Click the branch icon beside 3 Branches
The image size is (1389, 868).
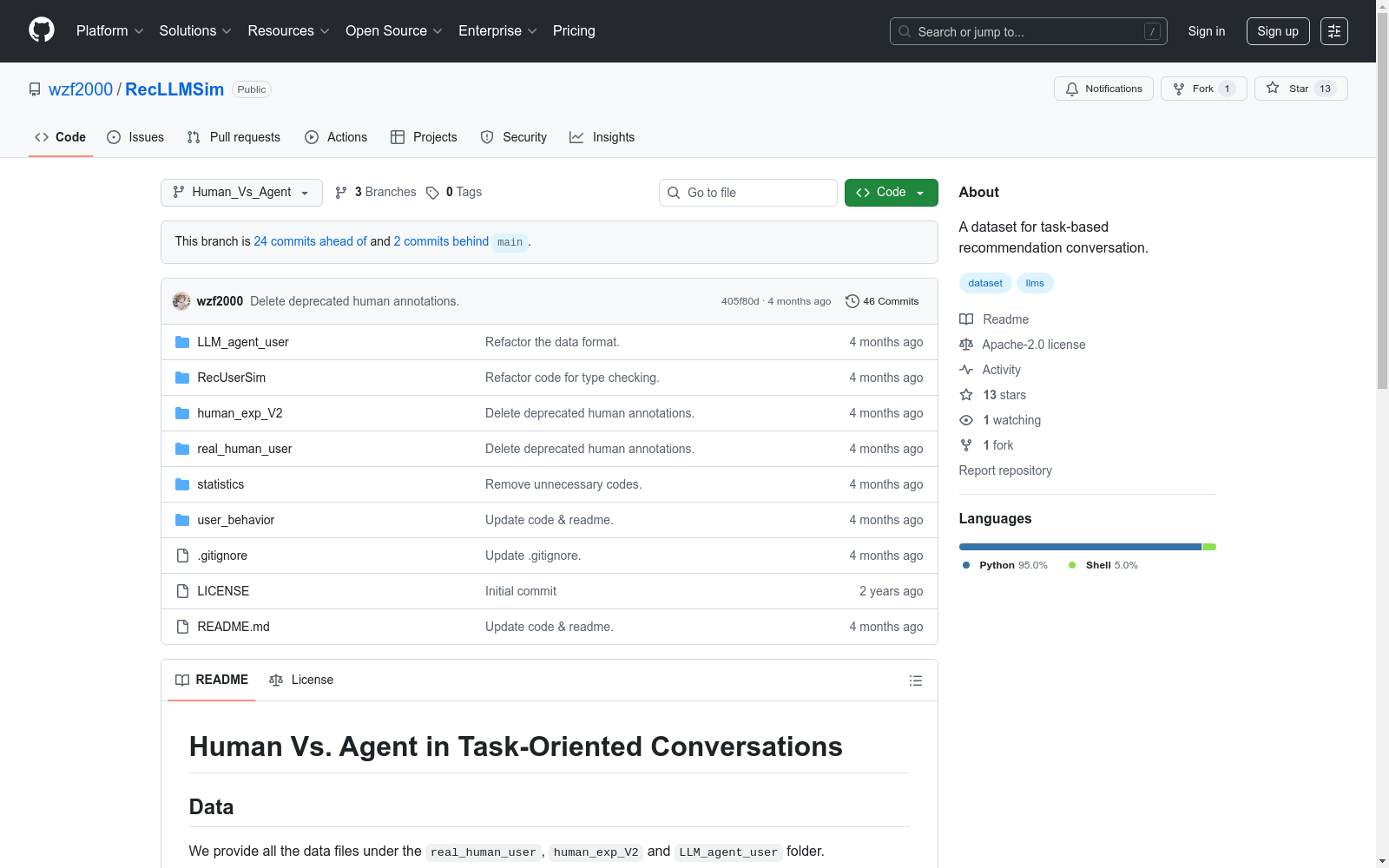pos(341,193)
